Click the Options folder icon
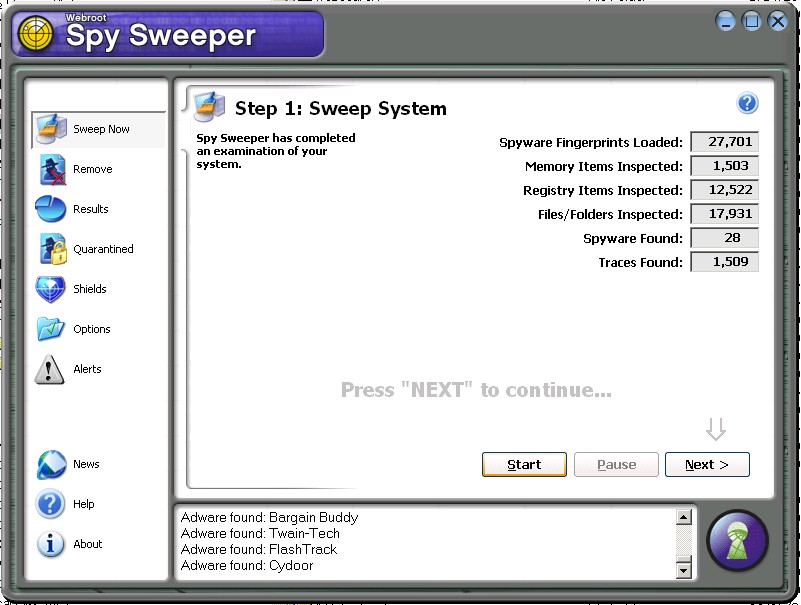 pyautogui.click(x=51, y=329)
